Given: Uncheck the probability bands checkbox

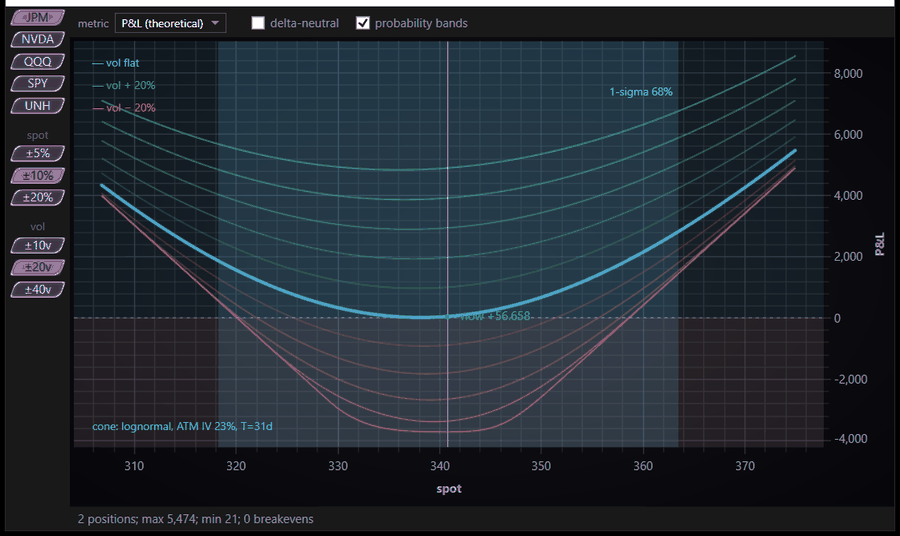Looking at the screenshot, I should click(363, 23).
